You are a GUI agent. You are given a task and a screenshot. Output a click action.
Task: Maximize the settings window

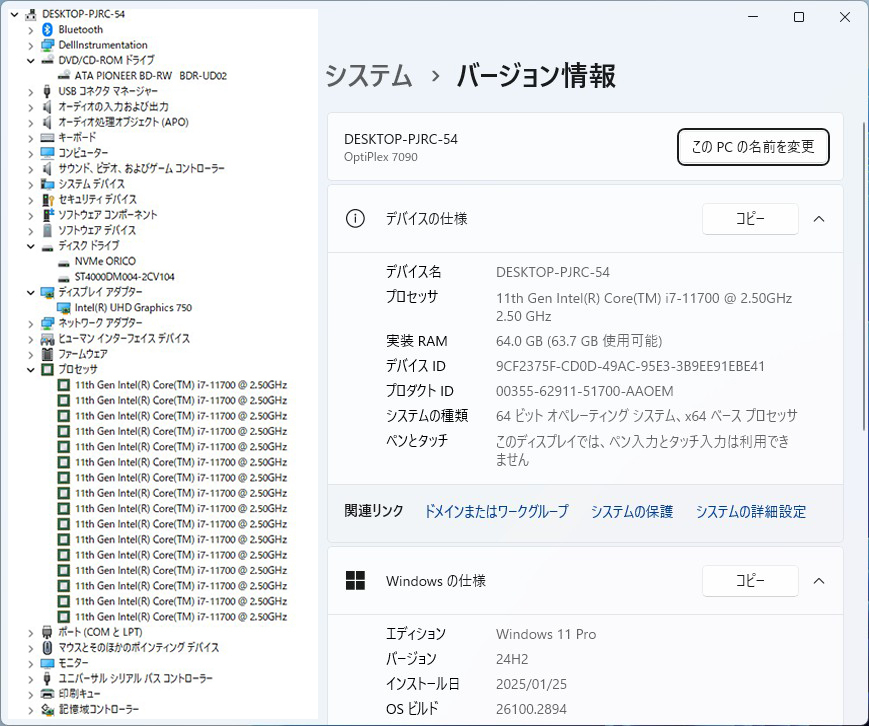click(x=799, y=17)
